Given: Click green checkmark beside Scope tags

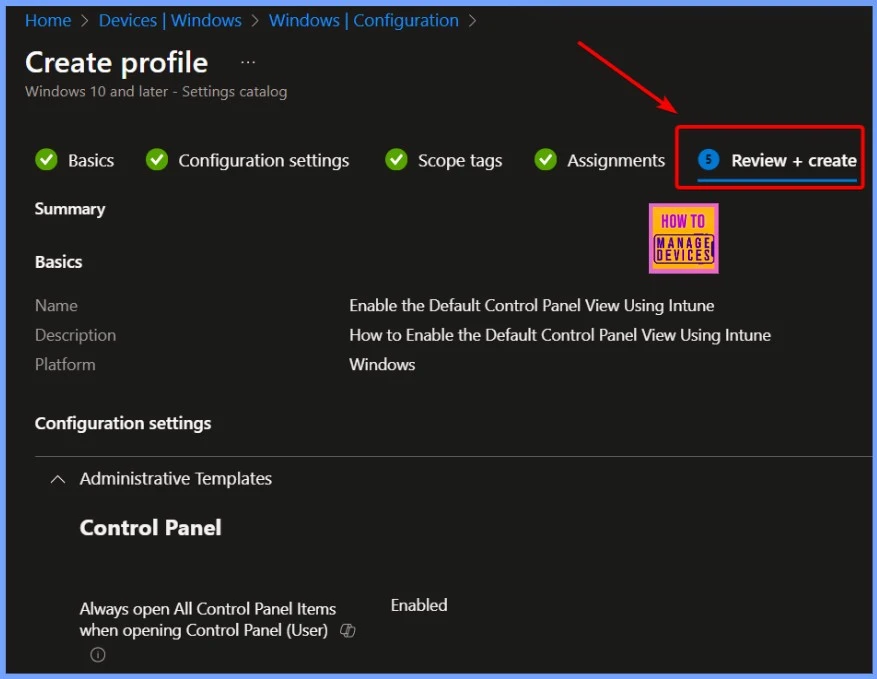Looking at the screenshot, I should pyautogui.click(x=396, y=159).
